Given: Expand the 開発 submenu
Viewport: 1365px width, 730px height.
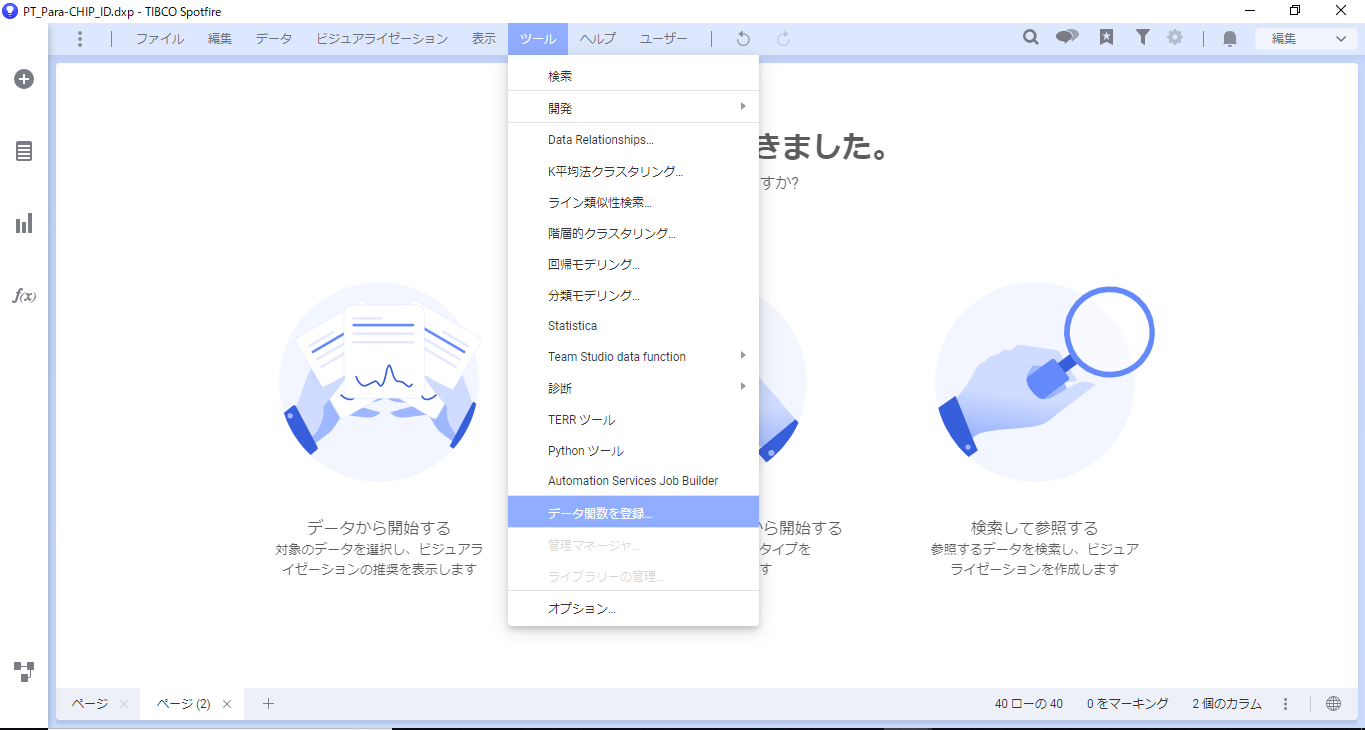Looking at the screenshot, I should [633, 107].
